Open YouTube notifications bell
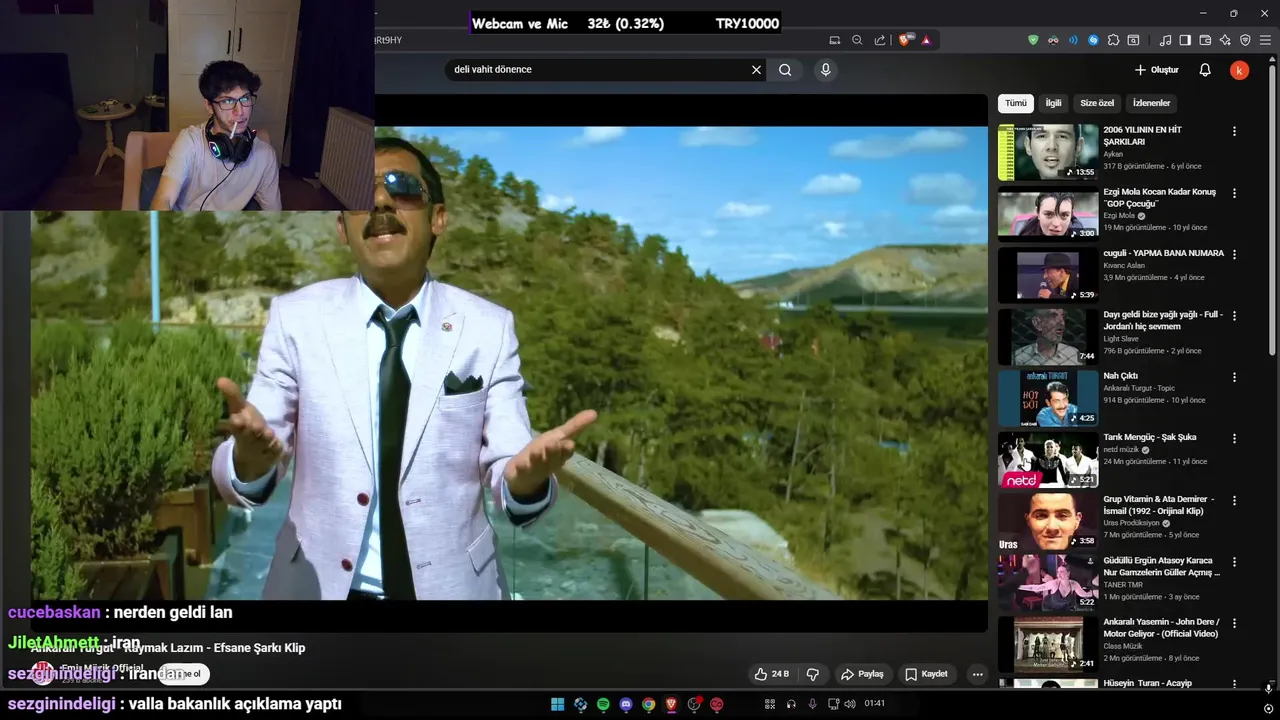The width and height of the screenshot is (1280, 720). pyautogui.click(x=1205, y=70)
